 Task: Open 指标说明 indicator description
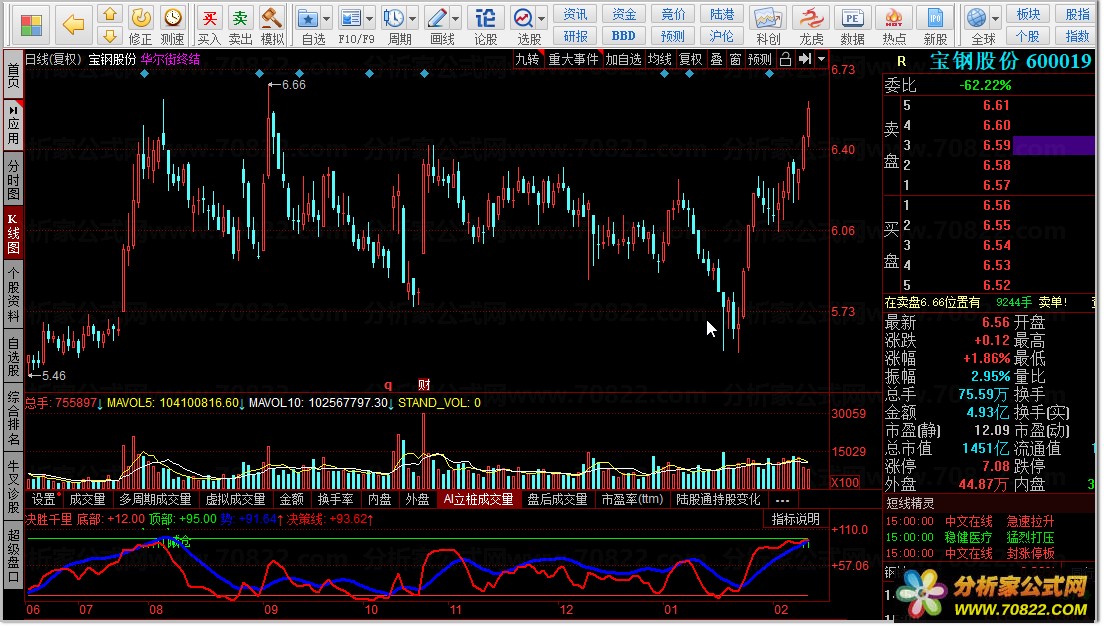(796, 520)
